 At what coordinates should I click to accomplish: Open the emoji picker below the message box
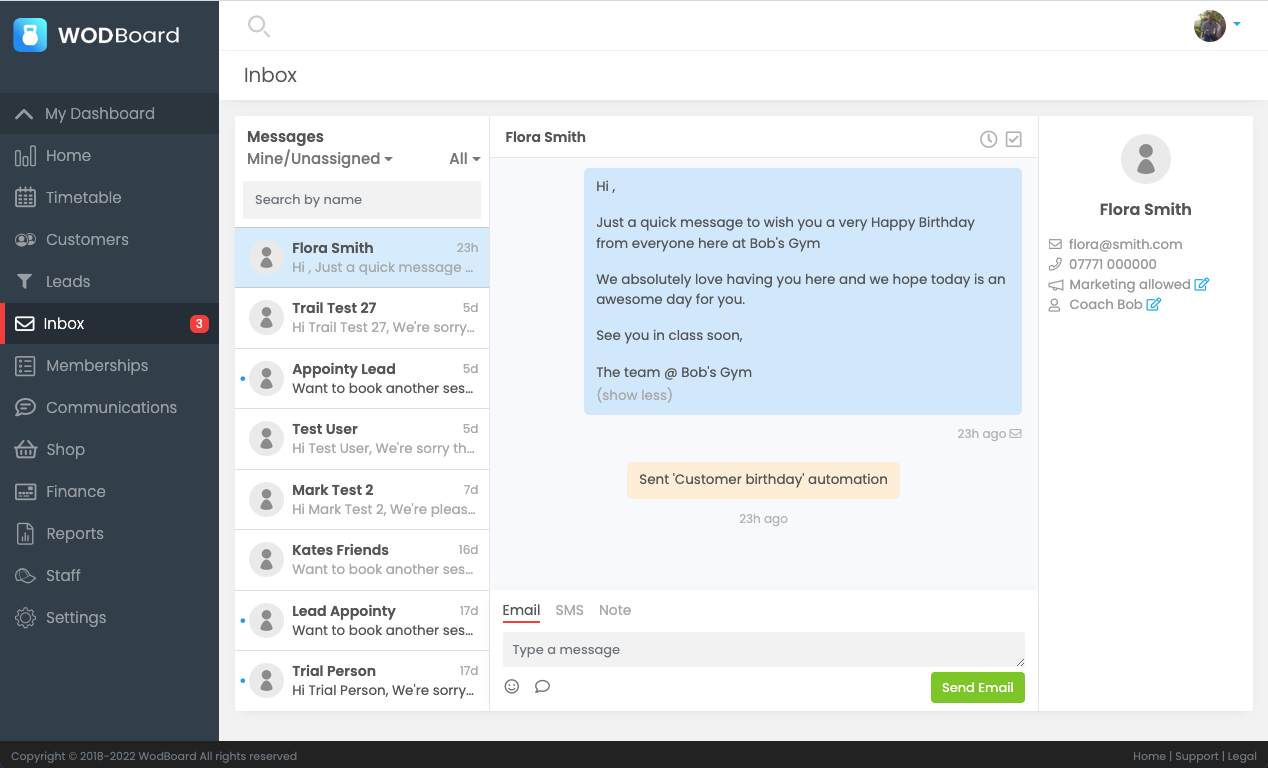click(512, 686)
